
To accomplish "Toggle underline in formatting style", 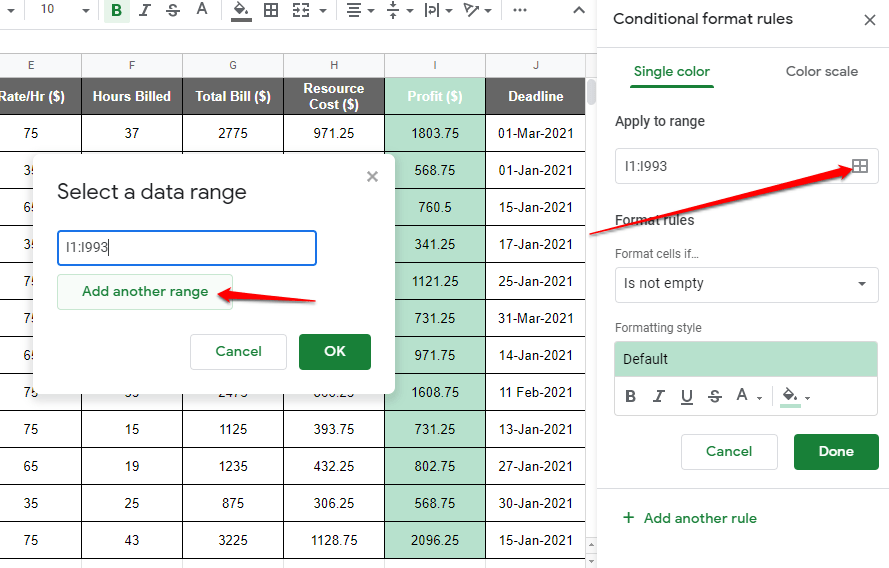I will pos(687,396).
